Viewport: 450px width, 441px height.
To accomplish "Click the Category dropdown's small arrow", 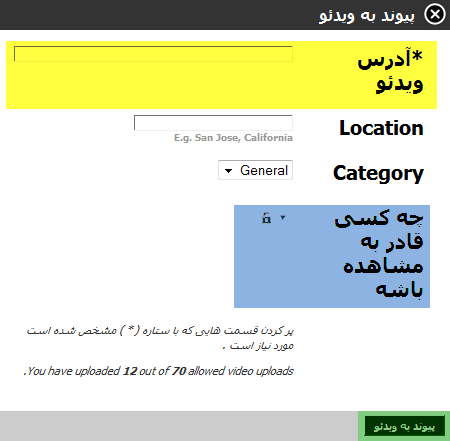I will click(x=228, y=171).
